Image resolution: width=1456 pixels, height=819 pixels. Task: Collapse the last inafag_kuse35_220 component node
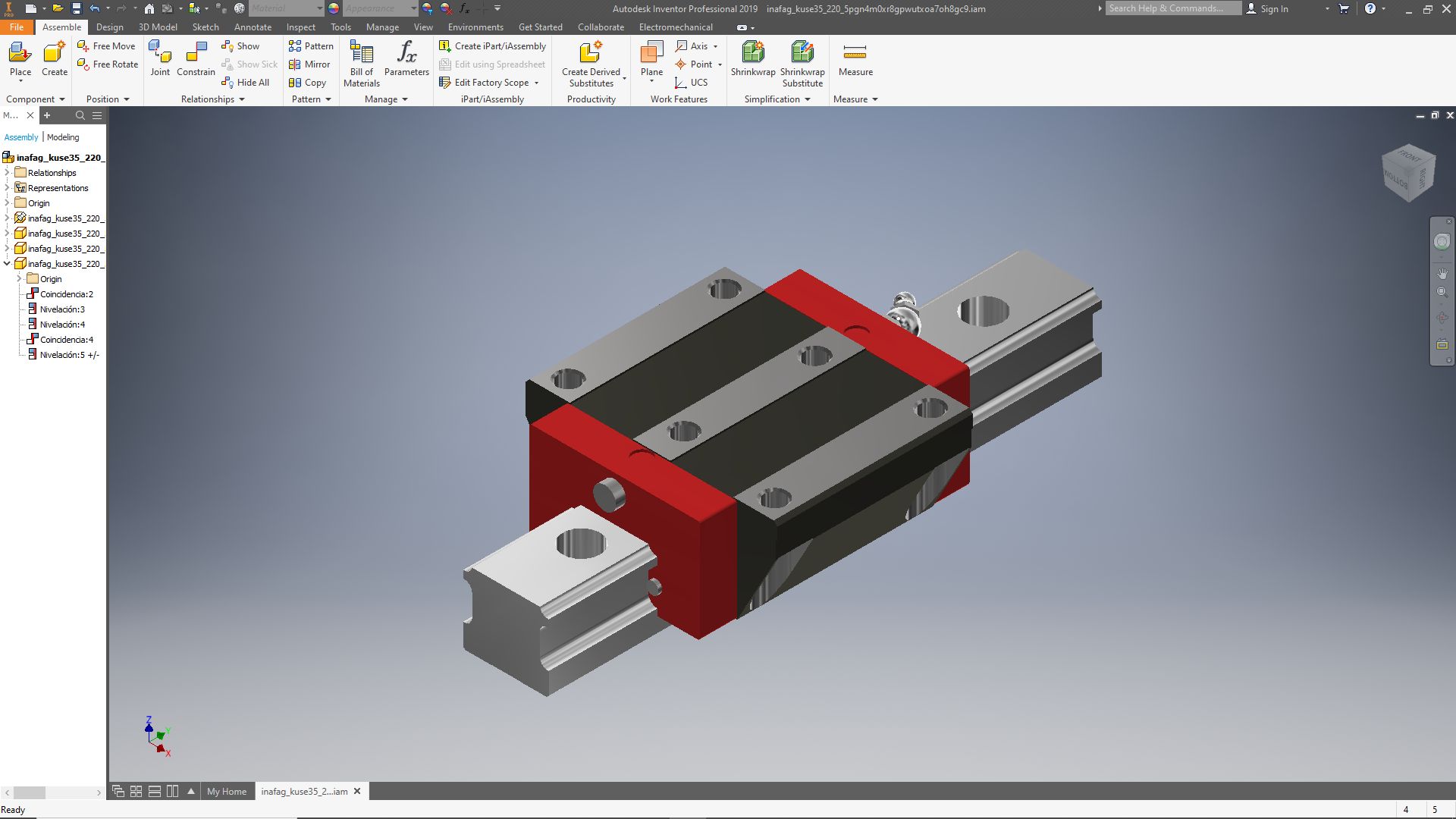pos(8,264)
